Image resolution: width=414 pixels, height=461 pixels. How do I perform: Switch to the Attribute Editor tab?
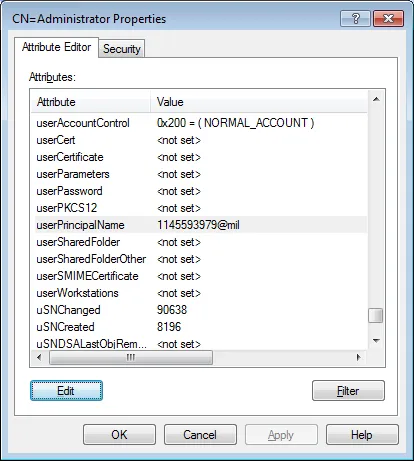[x=56, y=47]
